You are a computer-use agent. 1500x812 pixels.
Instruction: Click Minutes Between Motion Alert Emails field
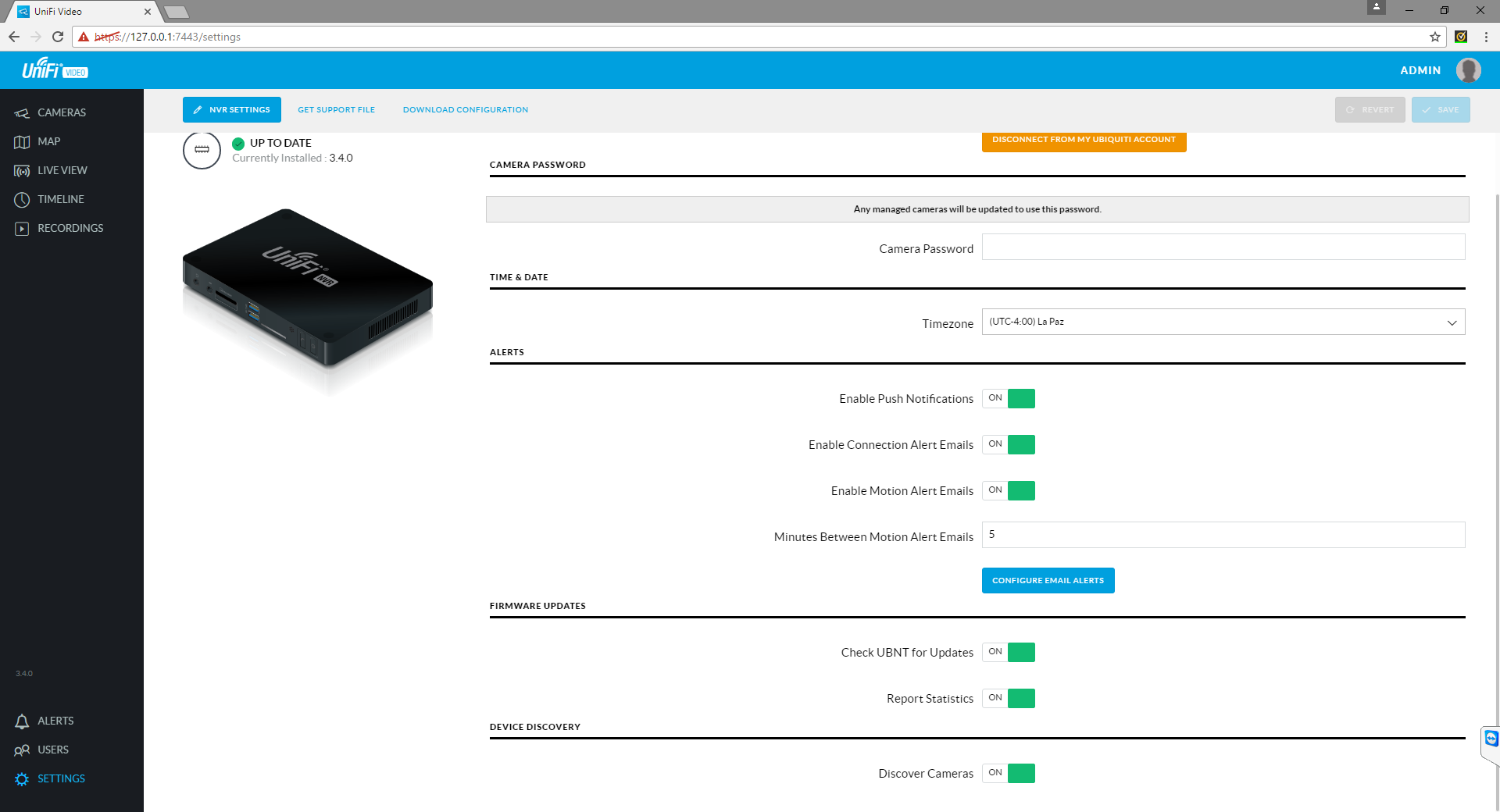click(x=1223, y=535)
